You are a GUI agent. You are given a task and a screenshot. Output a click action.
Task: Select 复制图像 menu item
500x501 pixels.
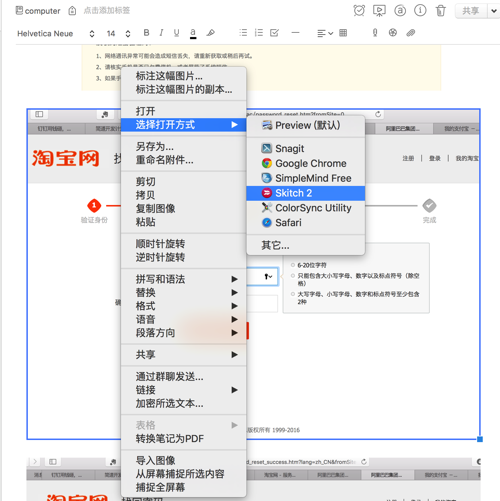pyautogui.click(x=184, y=209)
